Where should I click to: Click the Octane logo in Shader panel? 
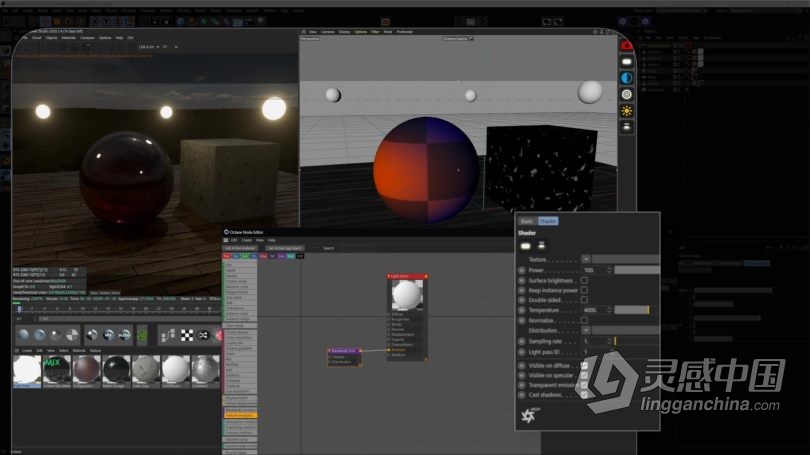pyautogui.click(x=529, y=415)
